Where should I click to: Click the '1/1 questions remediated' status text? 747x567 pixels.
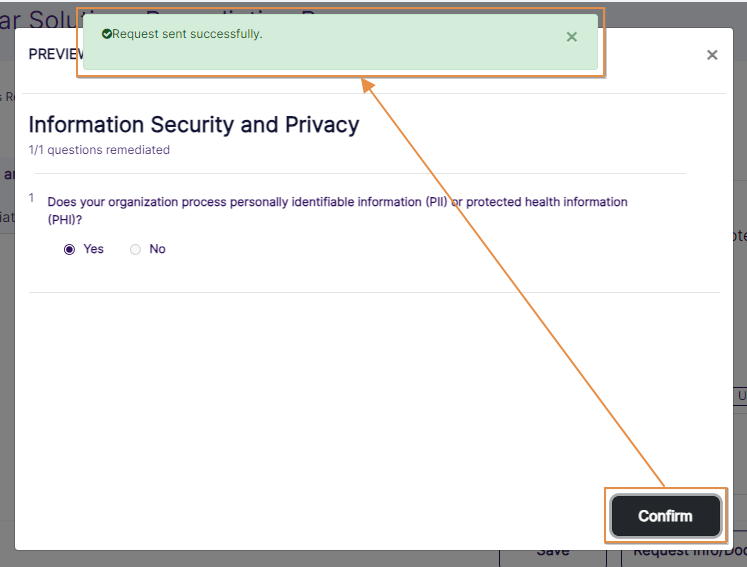pyautogui.click(x=99, y=150)
